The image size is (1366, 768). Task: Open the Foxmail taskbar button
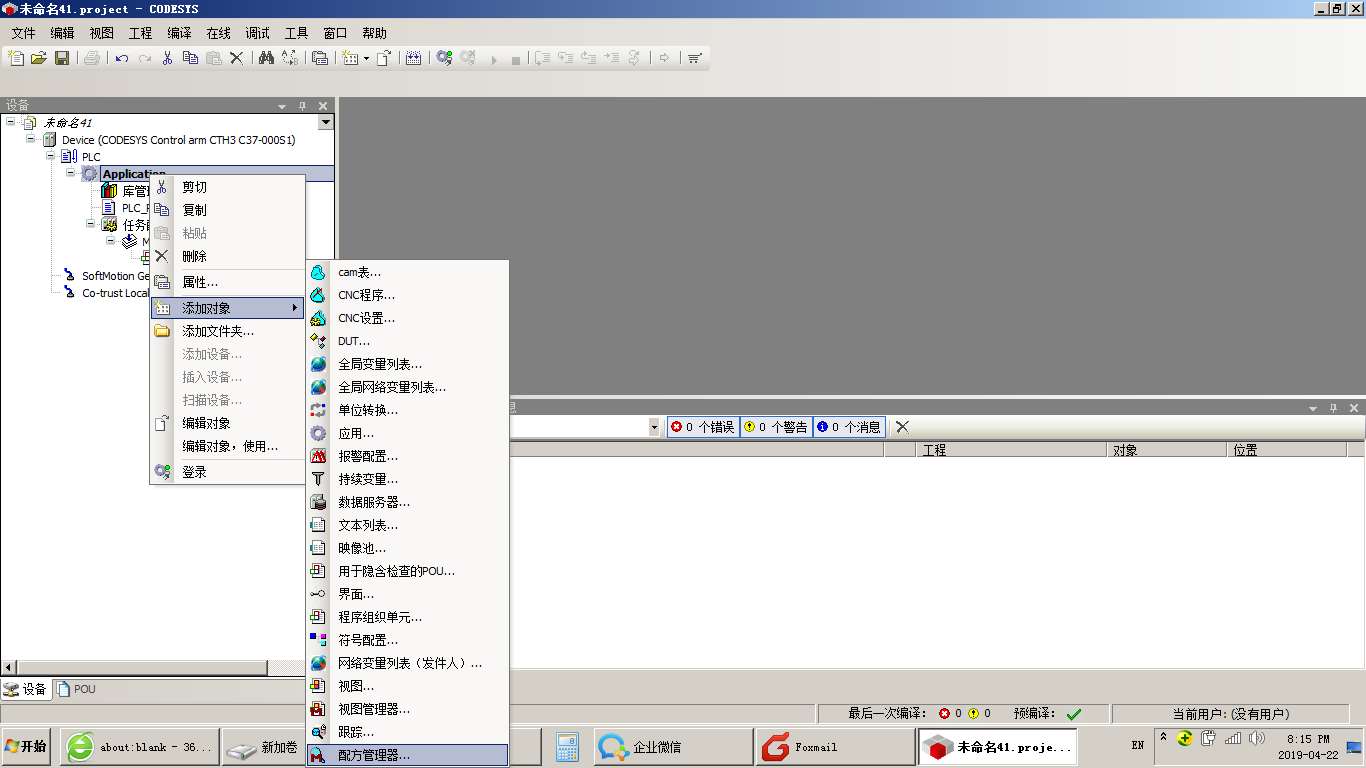[836, 747]
